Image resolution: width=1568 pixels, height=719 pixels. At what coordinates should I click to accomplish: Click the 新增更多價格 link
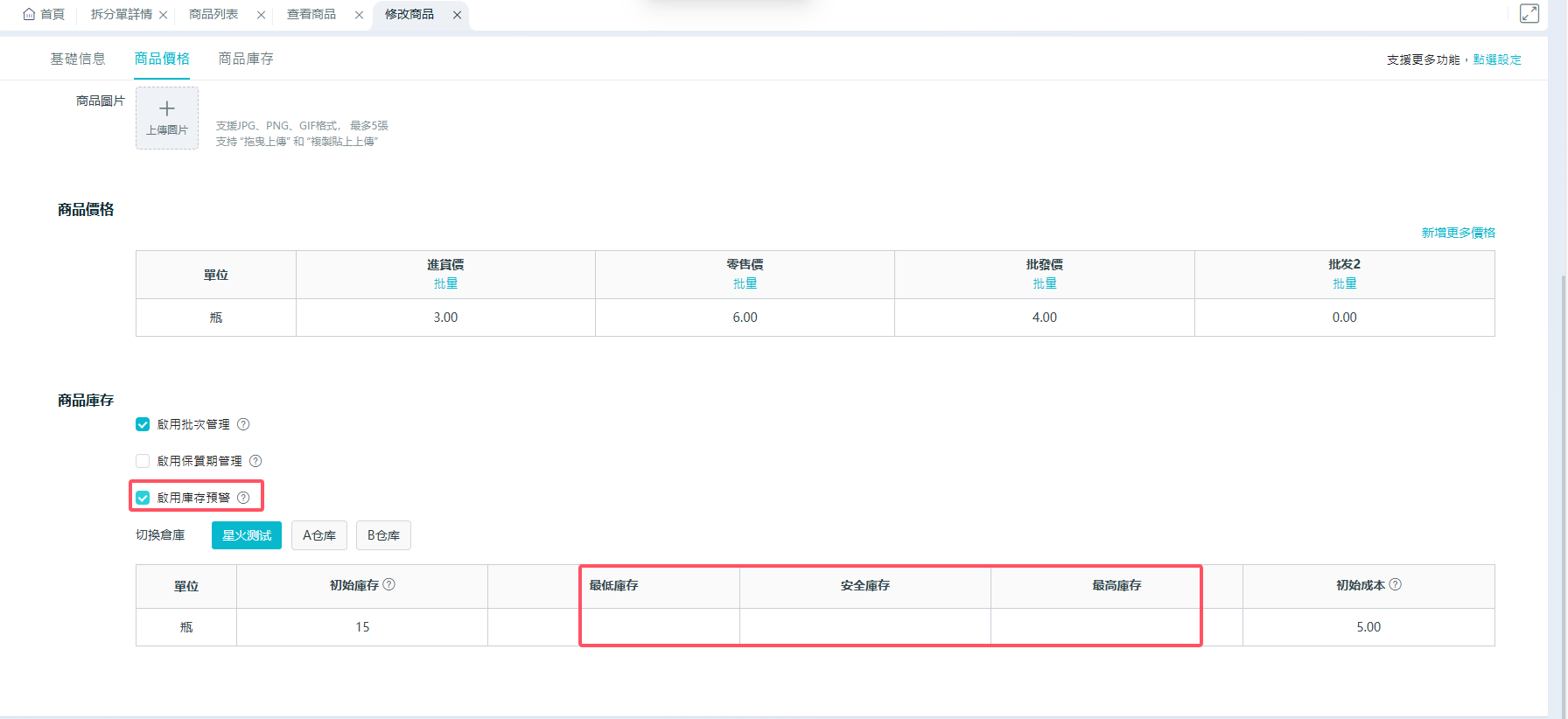(1458, 233)
